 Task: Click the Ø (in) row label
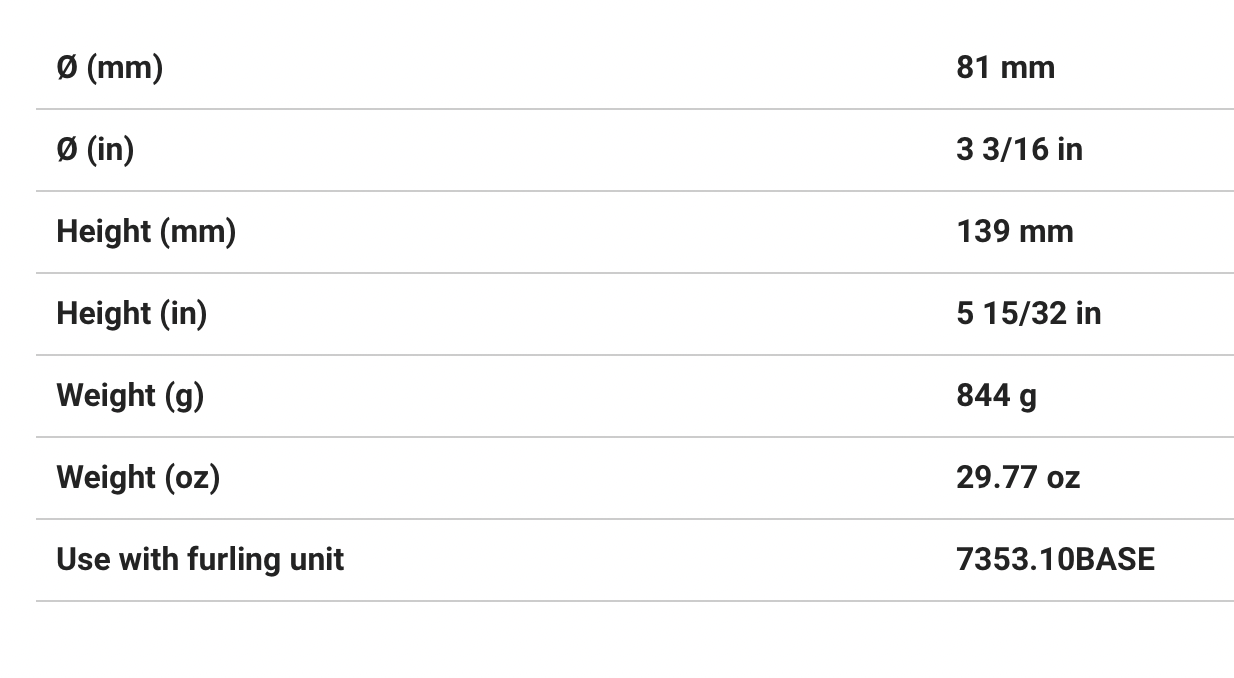(95, 150)
